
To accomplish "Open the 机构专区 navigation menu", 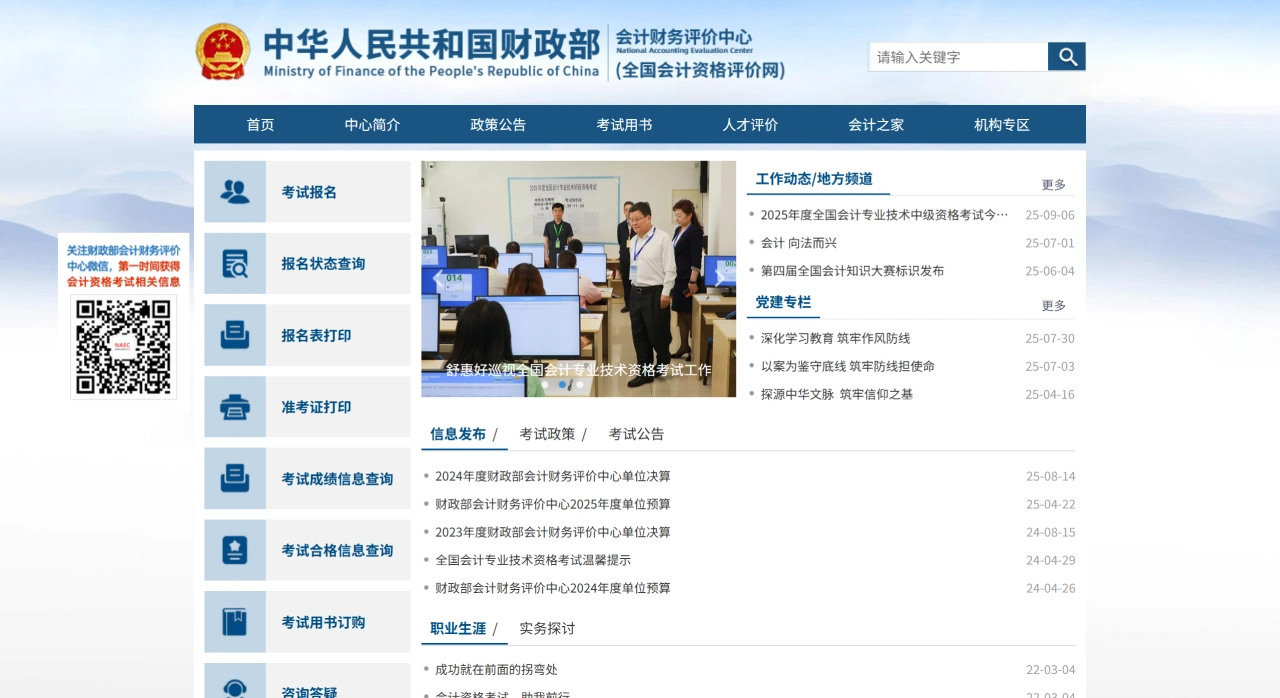I will click(x=1001, y=124).
